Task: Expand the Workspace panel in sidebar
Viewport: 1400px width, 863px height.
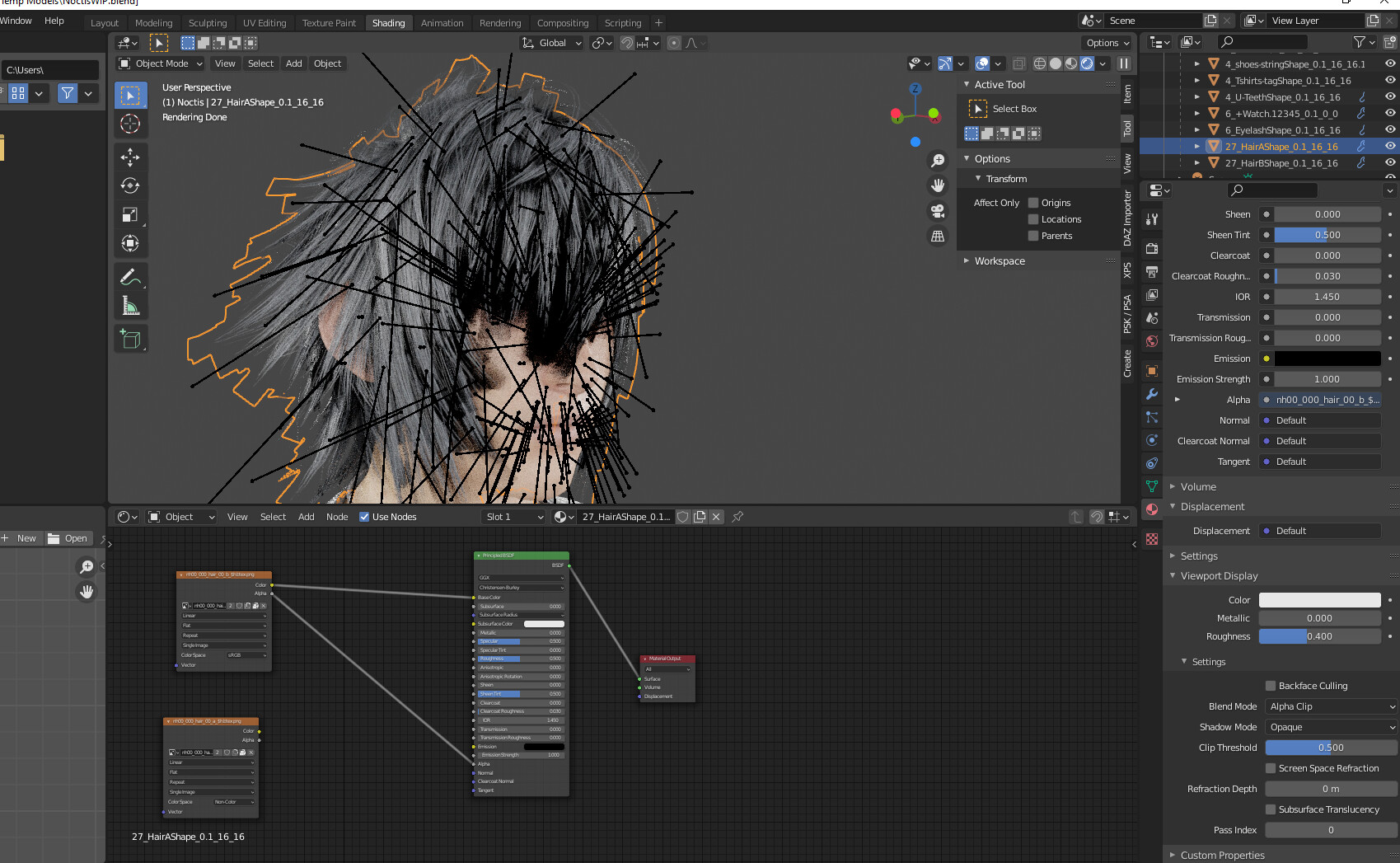Action: pos(1000,260)
